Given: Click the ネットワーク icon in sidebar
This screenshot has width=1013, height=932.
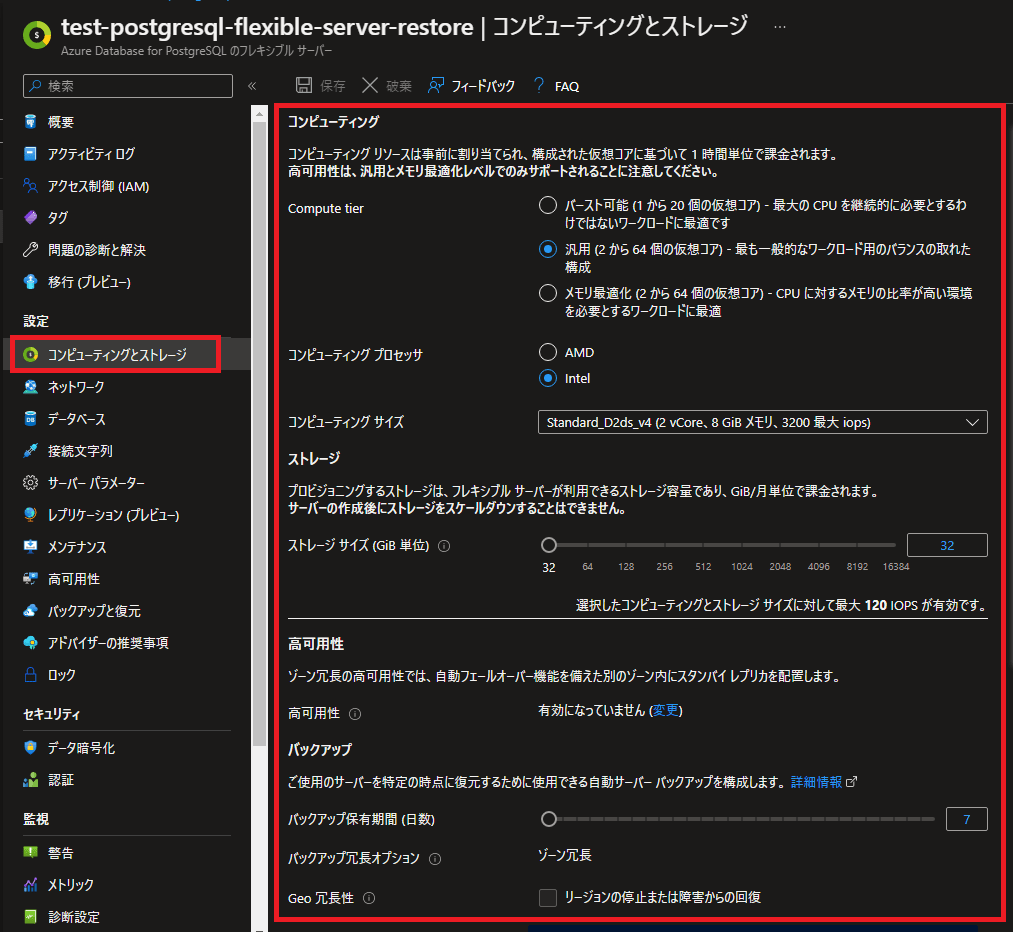Looking at the screenshot, I should coord(30,387).
